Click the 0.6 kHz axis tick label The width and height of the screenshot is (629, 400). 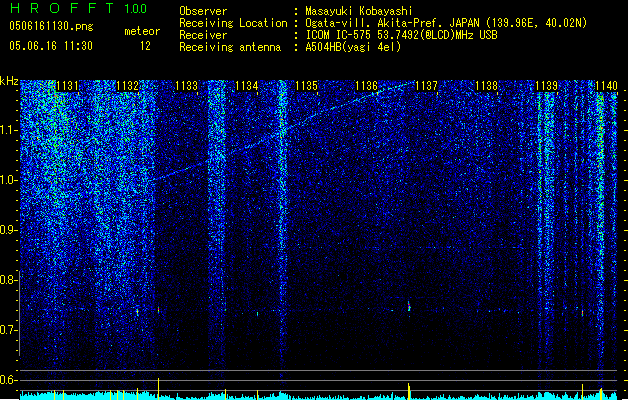tap(8, 380)
